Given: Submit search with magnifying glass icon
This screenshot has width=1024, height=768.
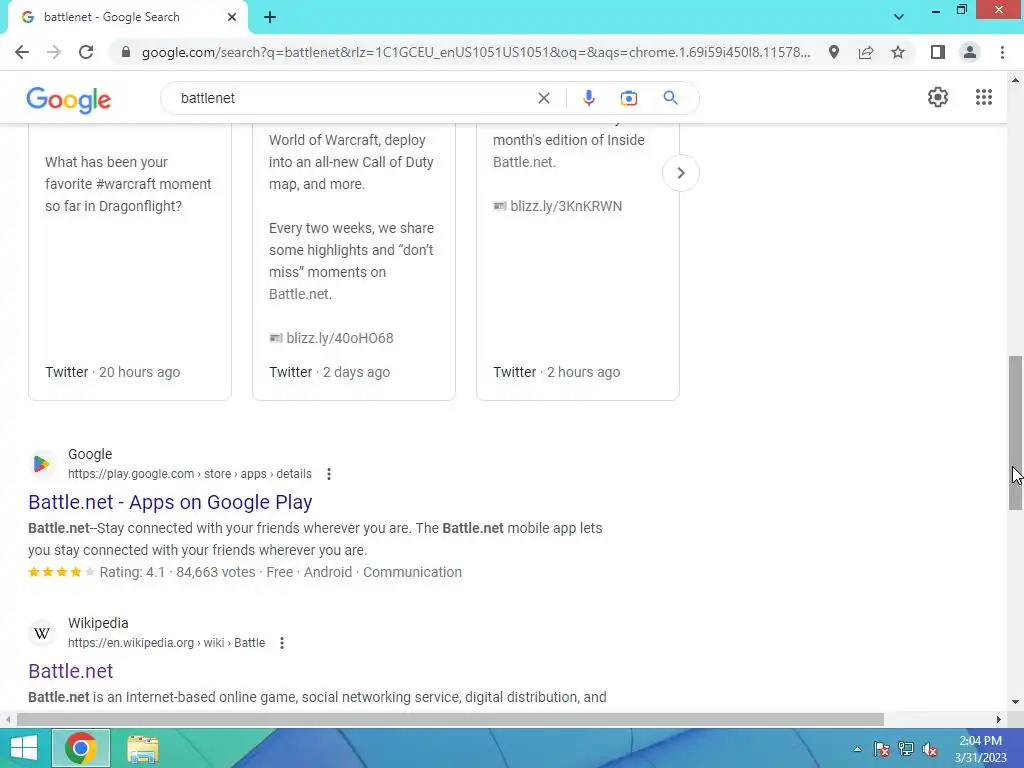Looking at the screenshot, I should point(670,98).
